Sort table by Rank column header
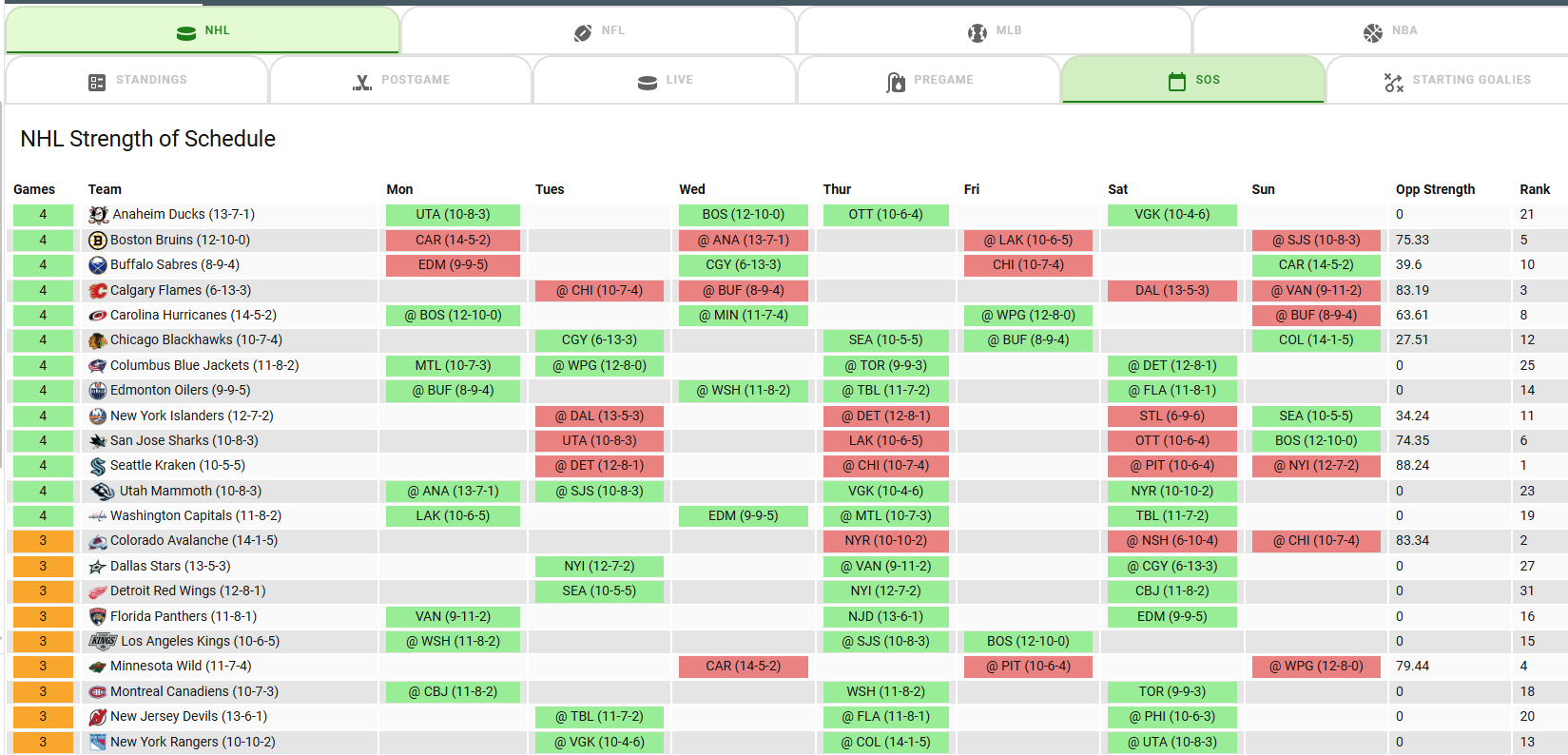 [1534, 189]
